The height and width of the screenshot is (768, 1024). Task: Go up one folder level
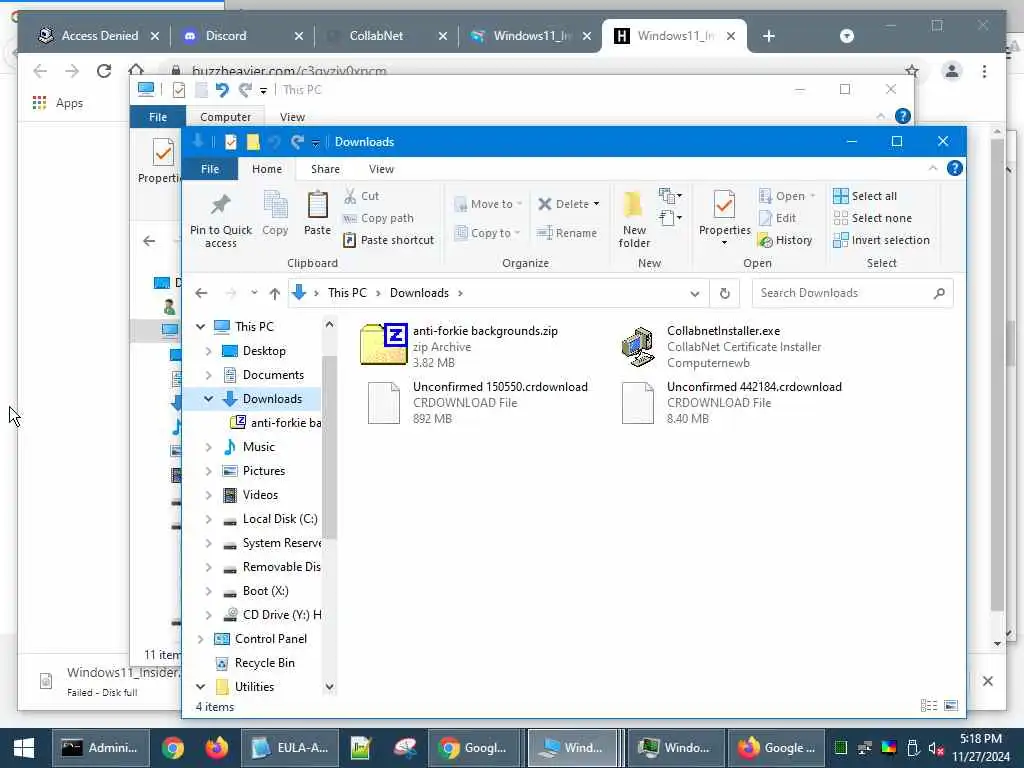(x=275, y=294)
